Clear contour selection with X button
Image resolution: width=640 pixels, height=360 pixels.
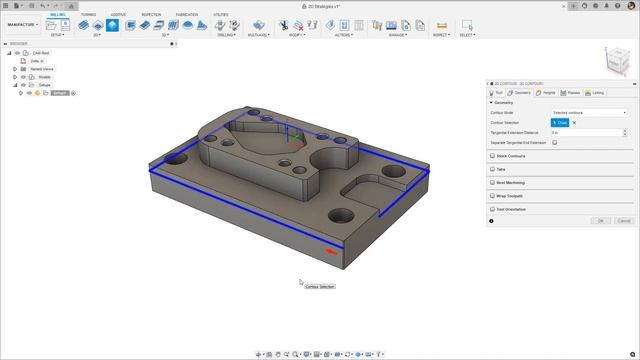[574, 122]
